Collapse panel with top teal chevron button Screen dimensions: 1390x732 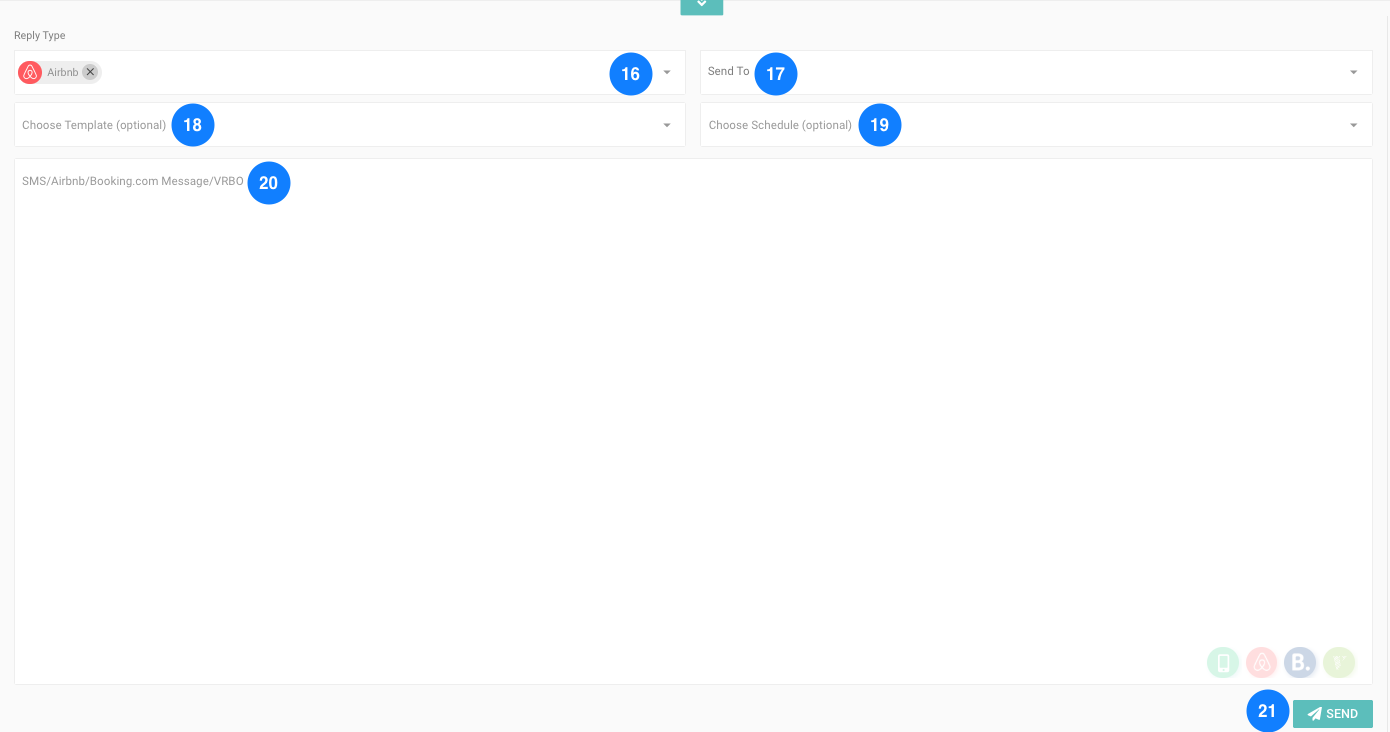pos(701,5)
